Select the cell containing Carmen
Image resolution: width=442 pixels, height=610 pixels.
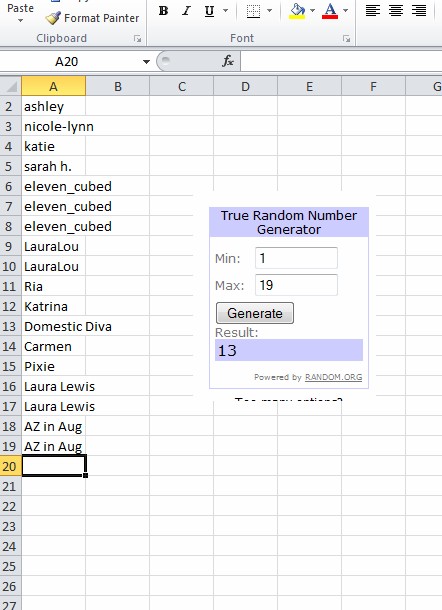[x=53, y=346]
